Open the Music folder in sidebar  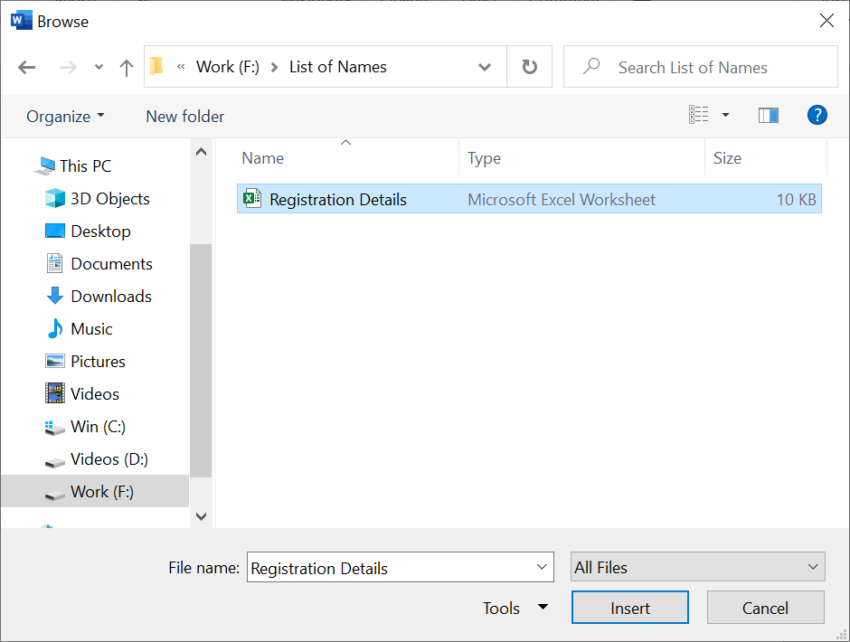[x=91, y=329]
